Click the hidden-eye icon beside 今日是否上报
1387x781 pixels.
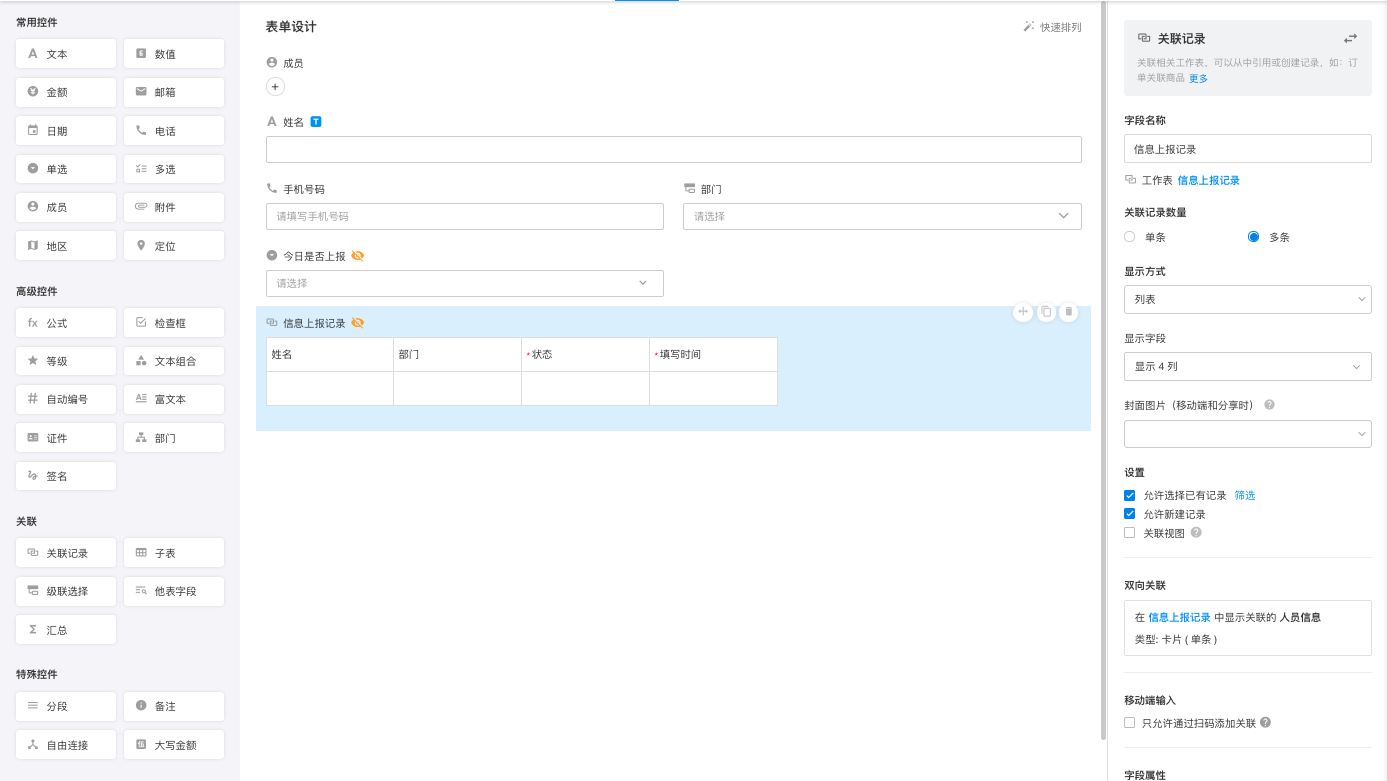358,256
